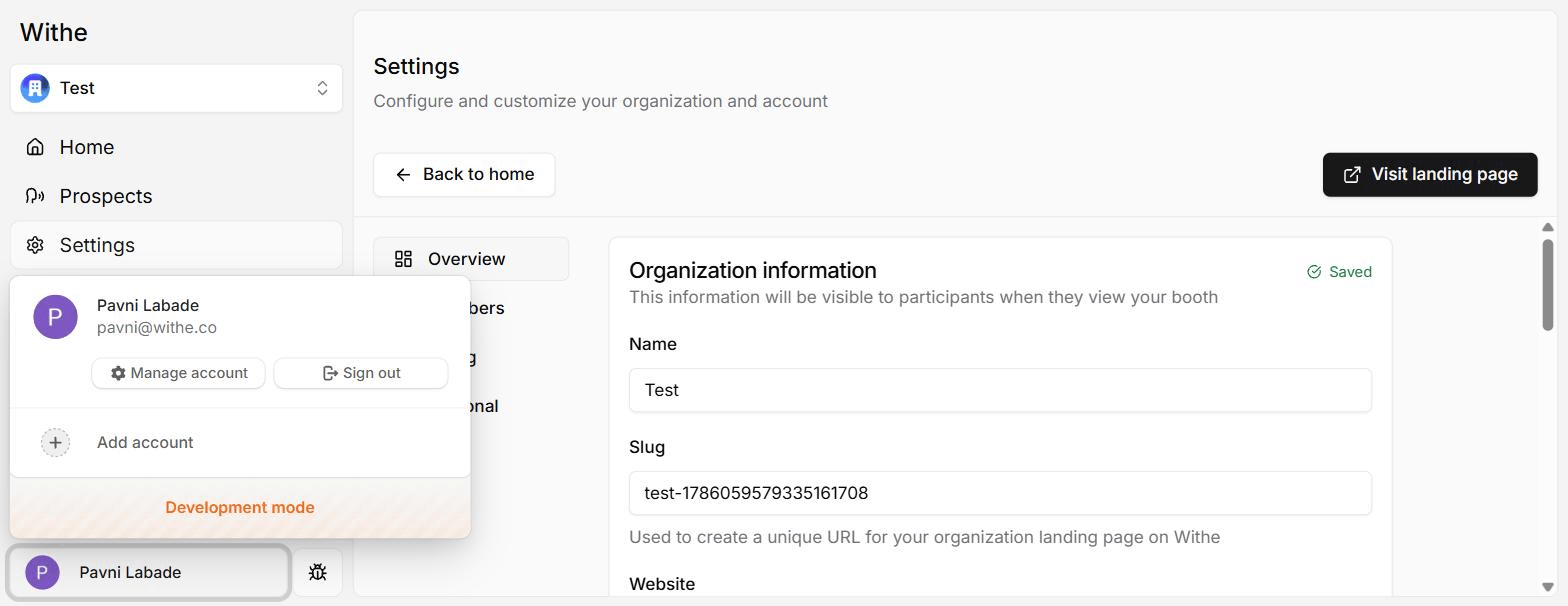Select Settings in sidebar
This screenshot has height=606, width=1568.
(176, 245)
